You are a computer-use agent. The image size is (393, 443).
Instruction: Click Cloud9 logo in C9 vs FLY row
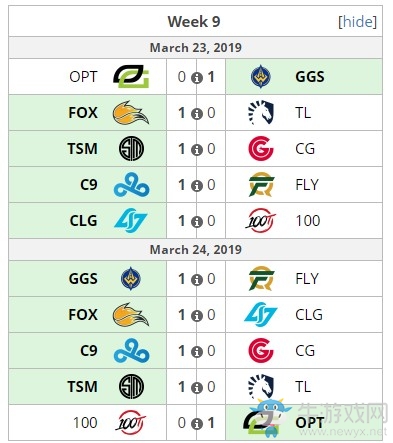131,184
